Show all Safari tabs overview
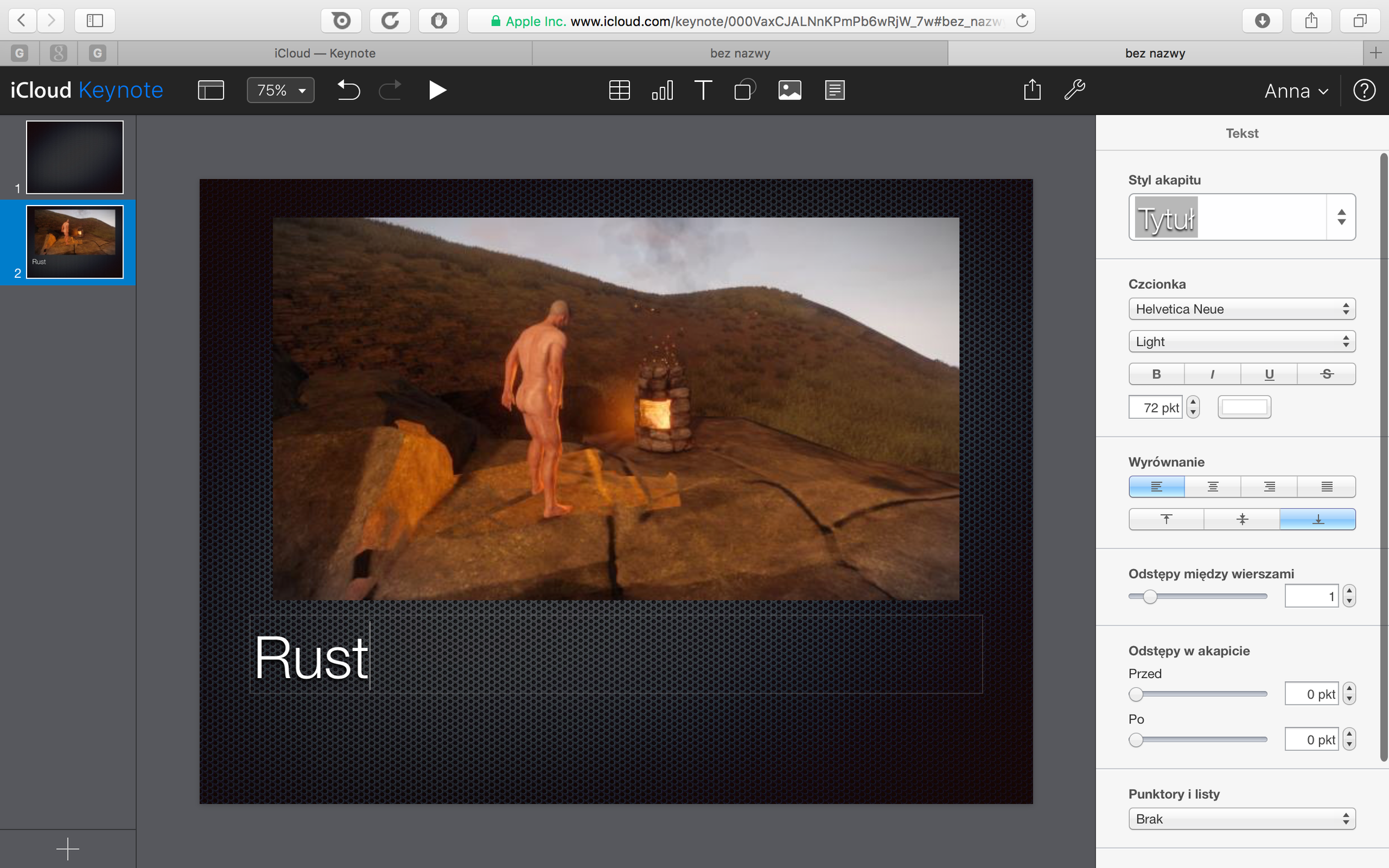1389x868 pixels. pos(1360,20)
